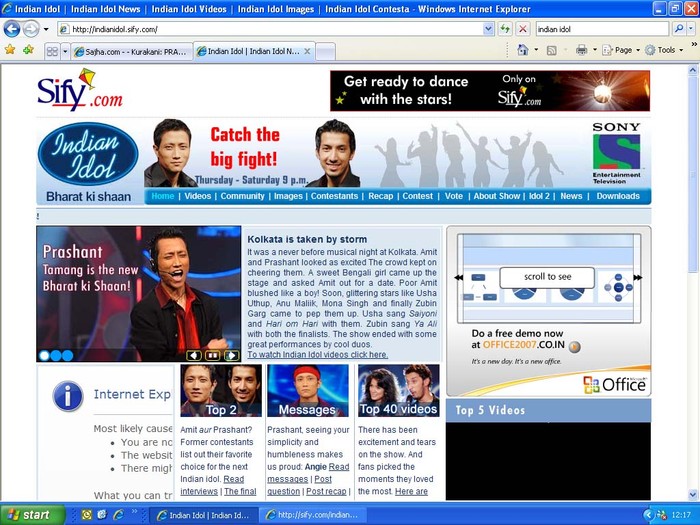
Task: Click the search magnifier icon
Action: (x=678, y=29)
